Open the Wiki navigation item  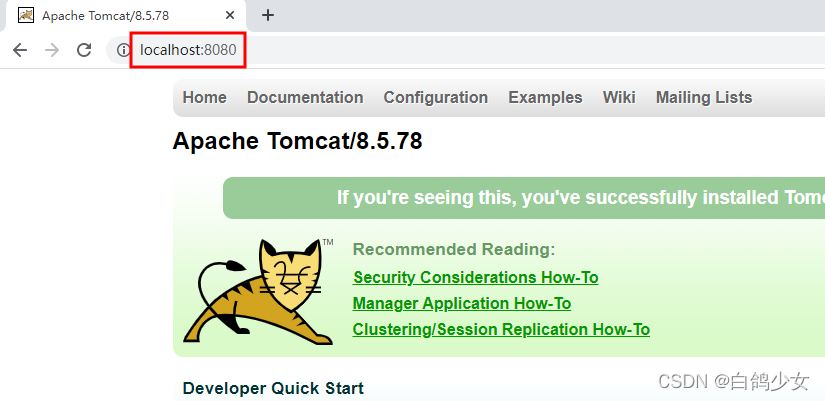pyautogui.click(x=619, y=97)
